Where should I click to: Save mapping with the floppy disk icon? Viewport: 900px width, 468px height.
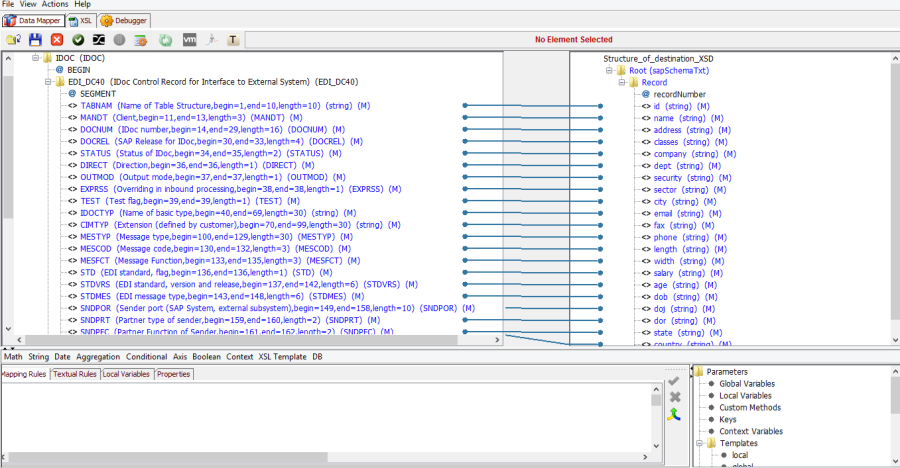(35, 40)
